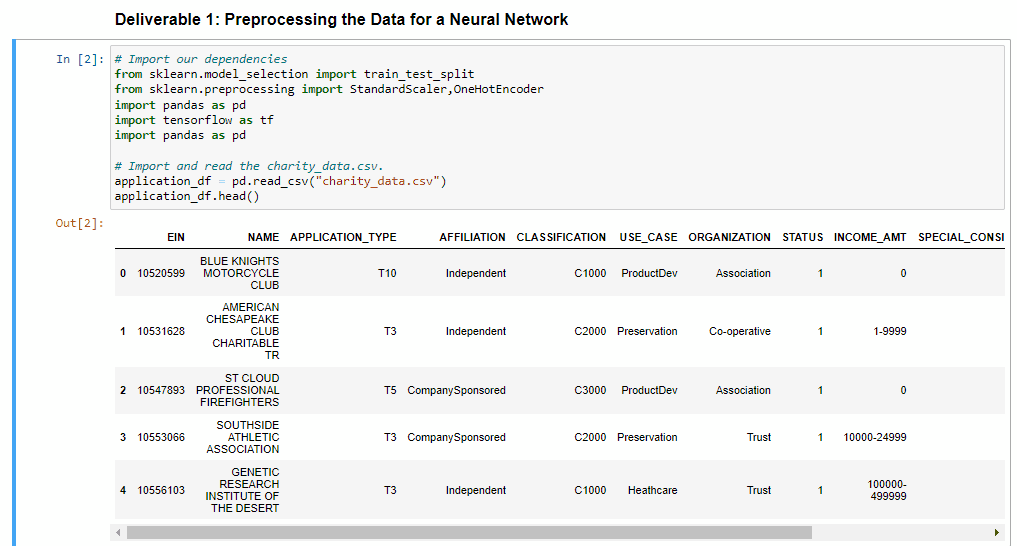Click the Out[2] output prompt label
This screenshot has width=1017, height=546.
[80, 223]
